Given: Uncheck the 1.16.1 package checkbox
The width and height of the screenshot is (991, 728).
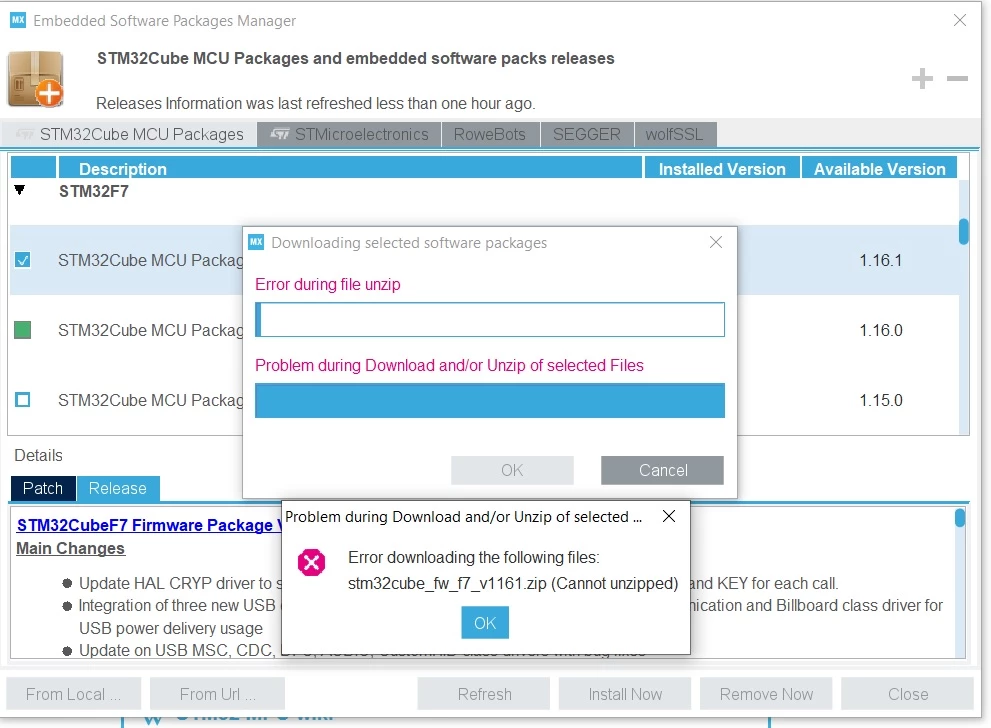Looking at the screenshot, I should coord(23,260).
